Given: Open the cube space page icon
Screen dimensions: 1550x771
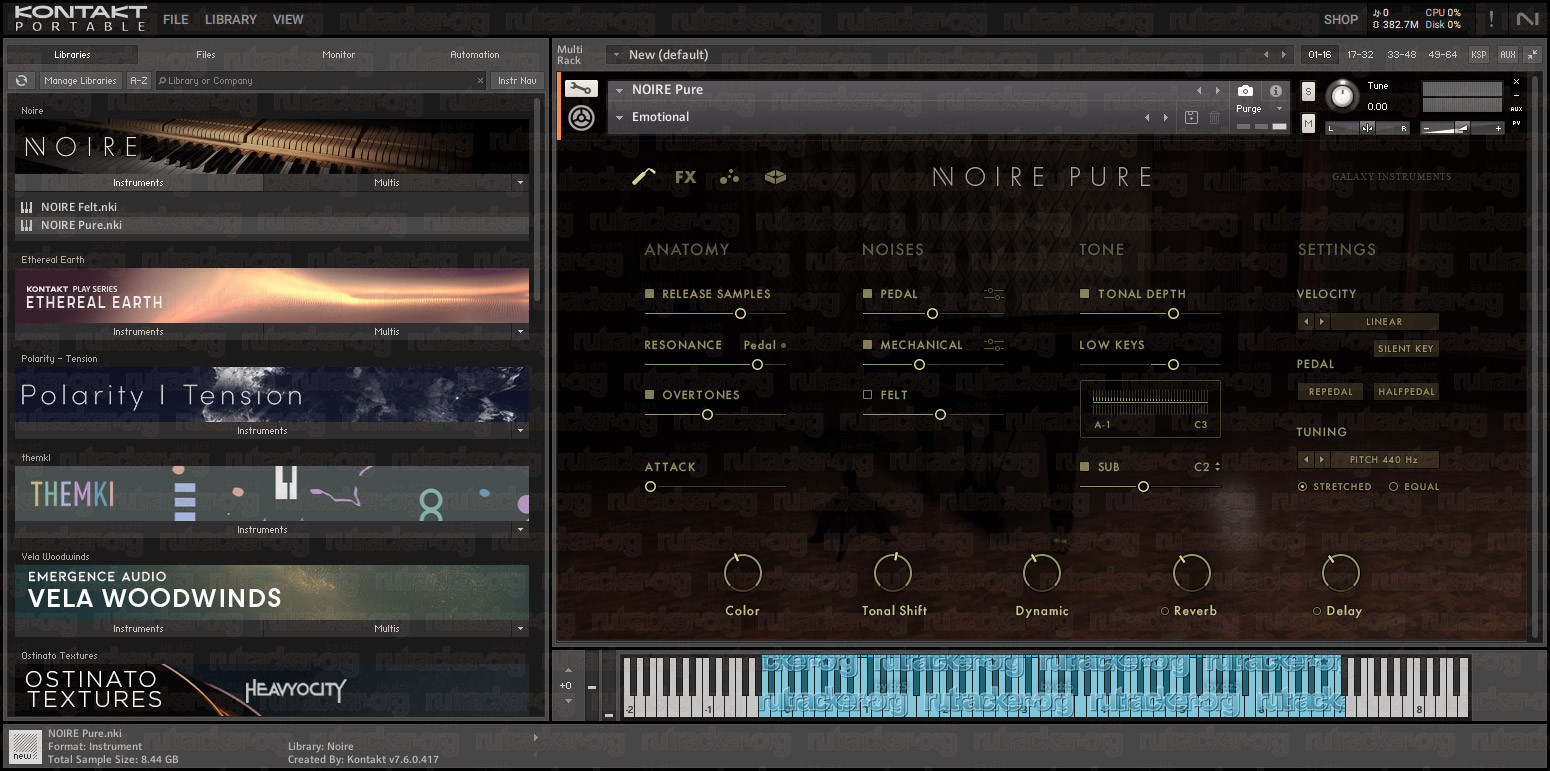Looking at the screenshot, I should (x=775, y=177).
